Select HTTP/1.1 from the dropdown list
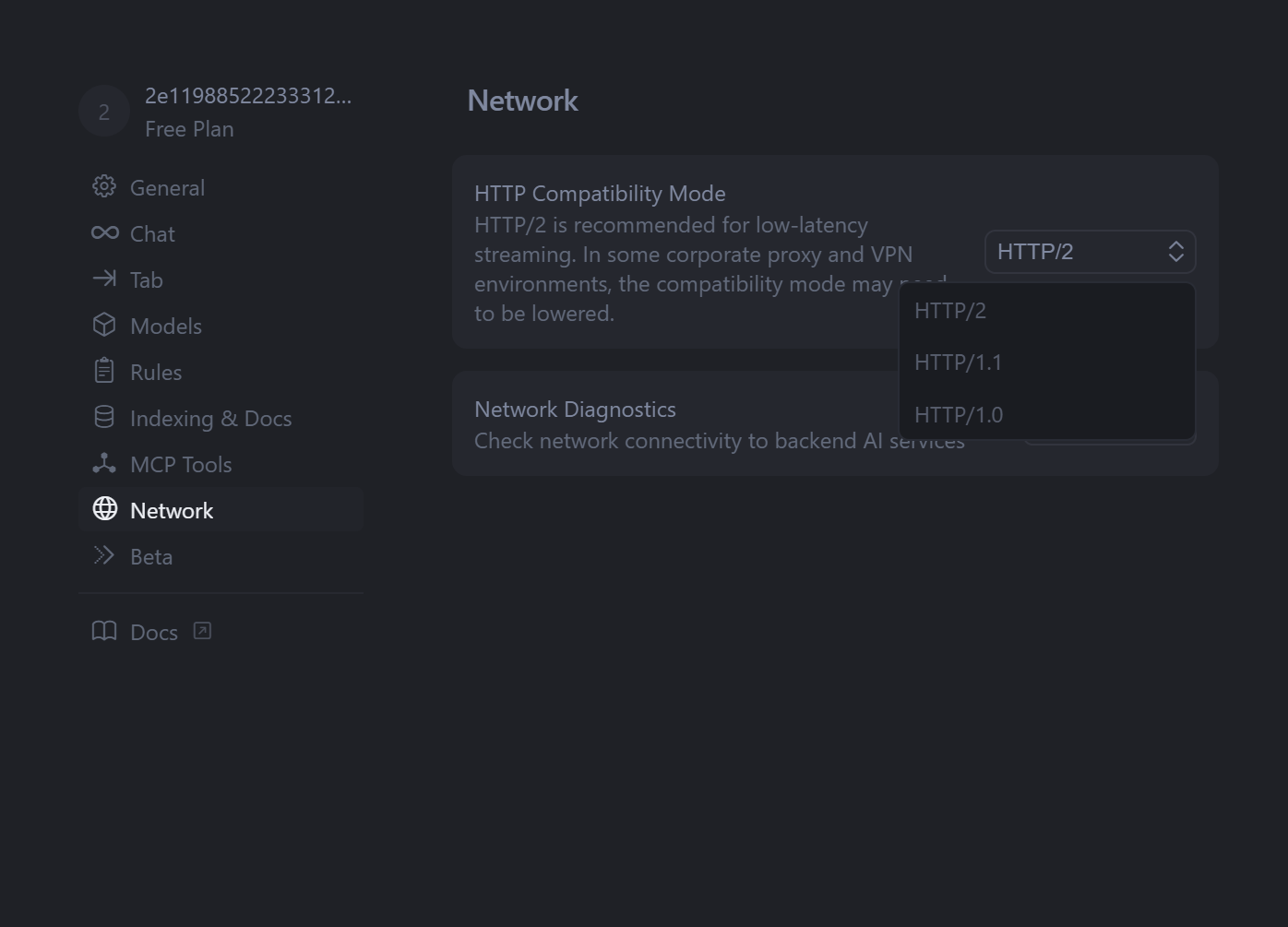 tap(958, 362)
